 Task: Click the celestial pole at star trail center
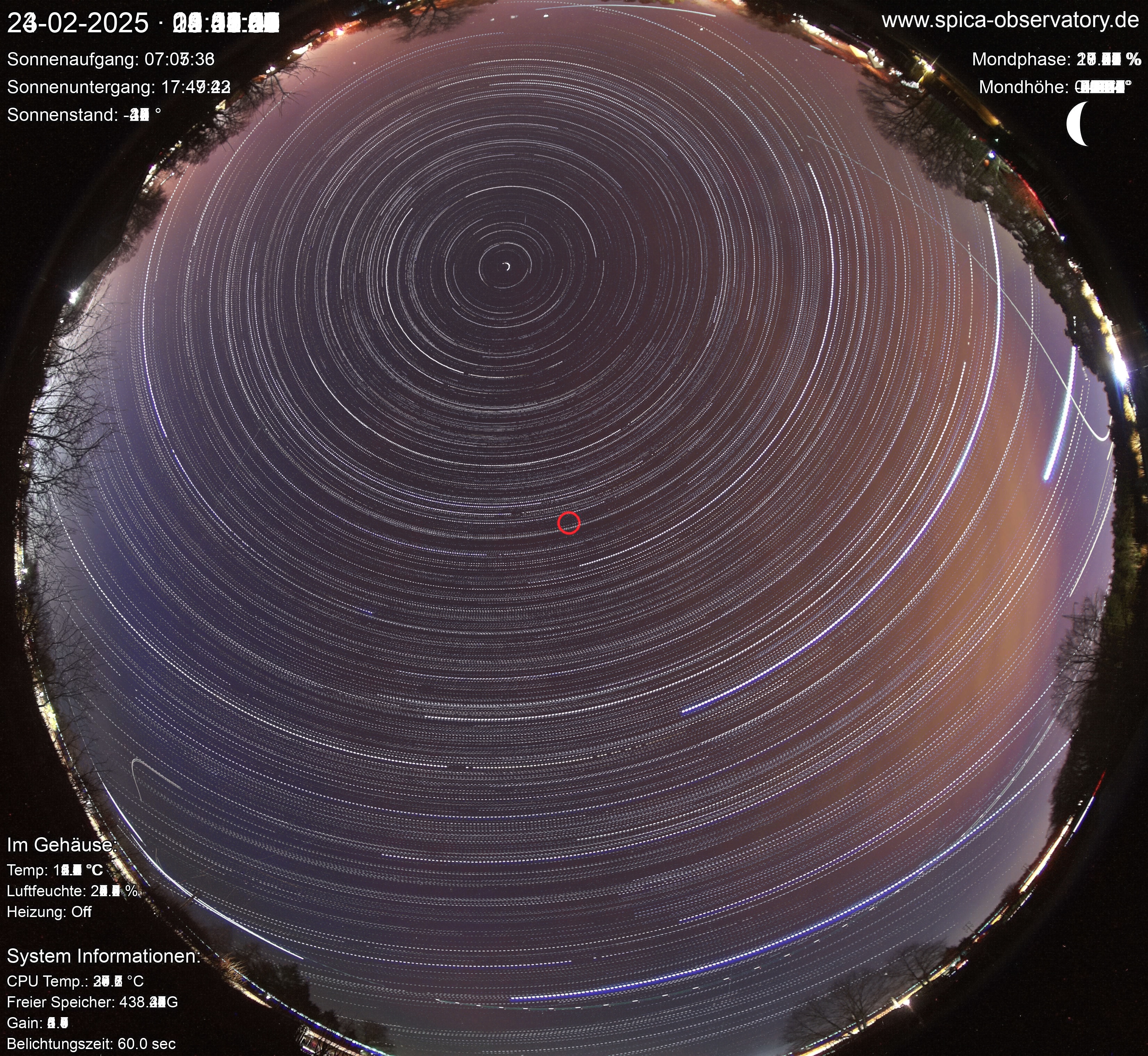click(x=507, y=266)
